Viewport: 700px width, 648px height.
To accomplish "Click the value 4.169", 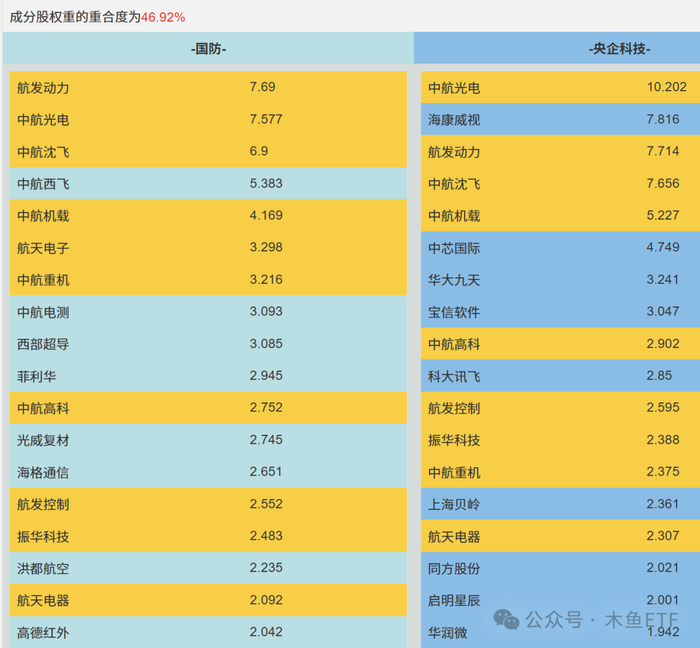I will [266, 215].
